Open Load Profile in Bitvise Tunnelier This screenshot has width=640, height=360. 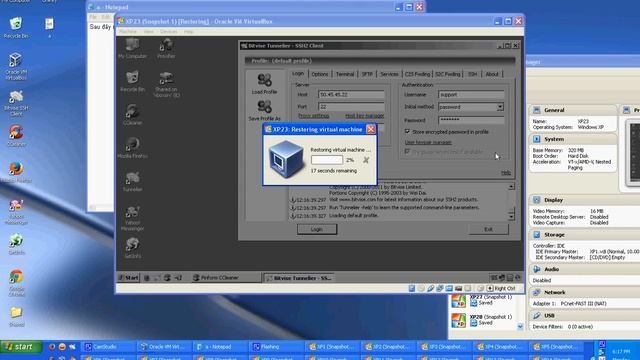click(x=264, y=84)
